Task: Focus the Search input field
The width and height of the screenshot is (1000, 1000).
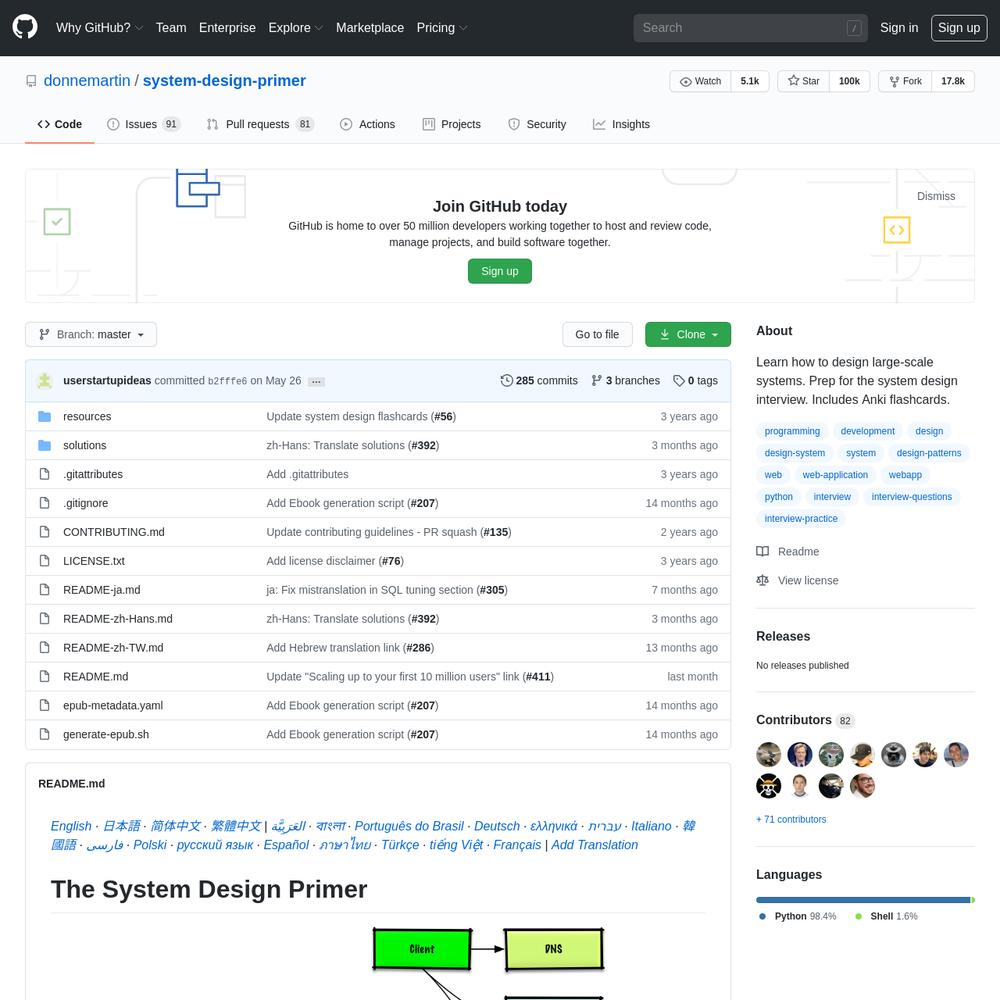Action: coord(750,27)
